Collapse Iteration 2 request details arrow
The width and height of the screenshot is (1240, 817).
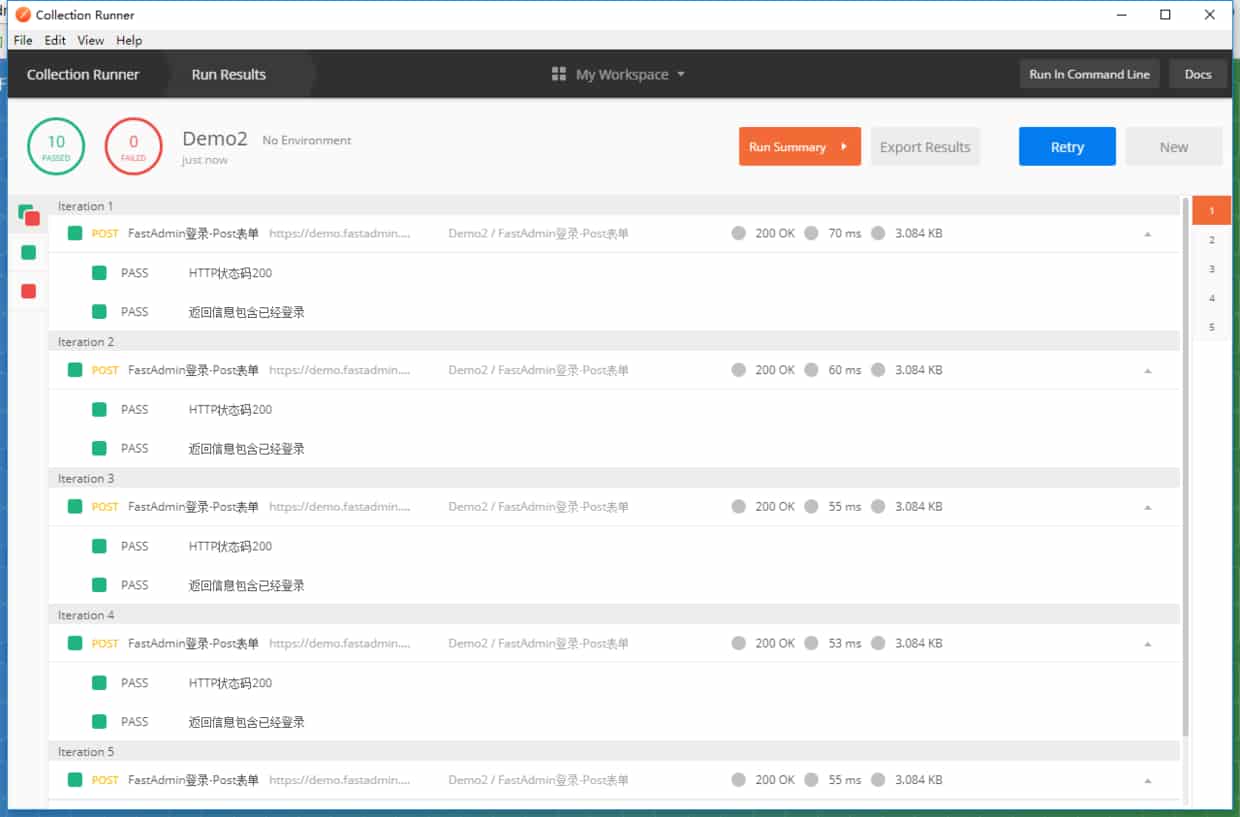pyautogui.click(x=1147, y=371)
